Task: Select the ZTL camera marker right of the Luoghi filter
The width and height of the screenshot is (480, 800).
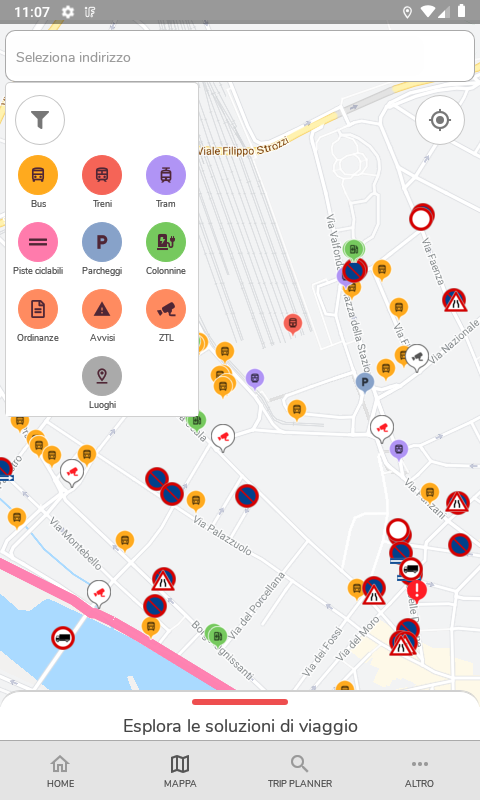Action: pos(223,437)
